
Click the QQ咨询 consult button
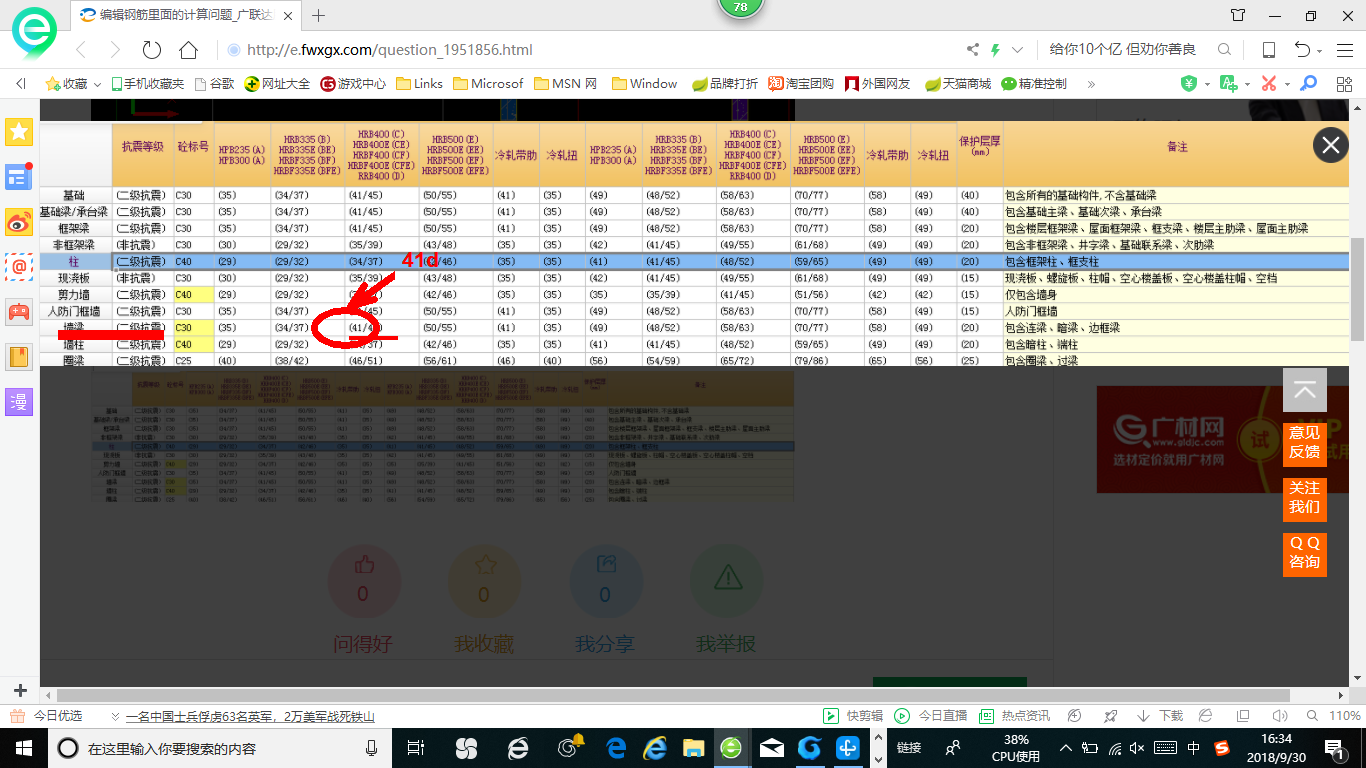point(1305,553)
